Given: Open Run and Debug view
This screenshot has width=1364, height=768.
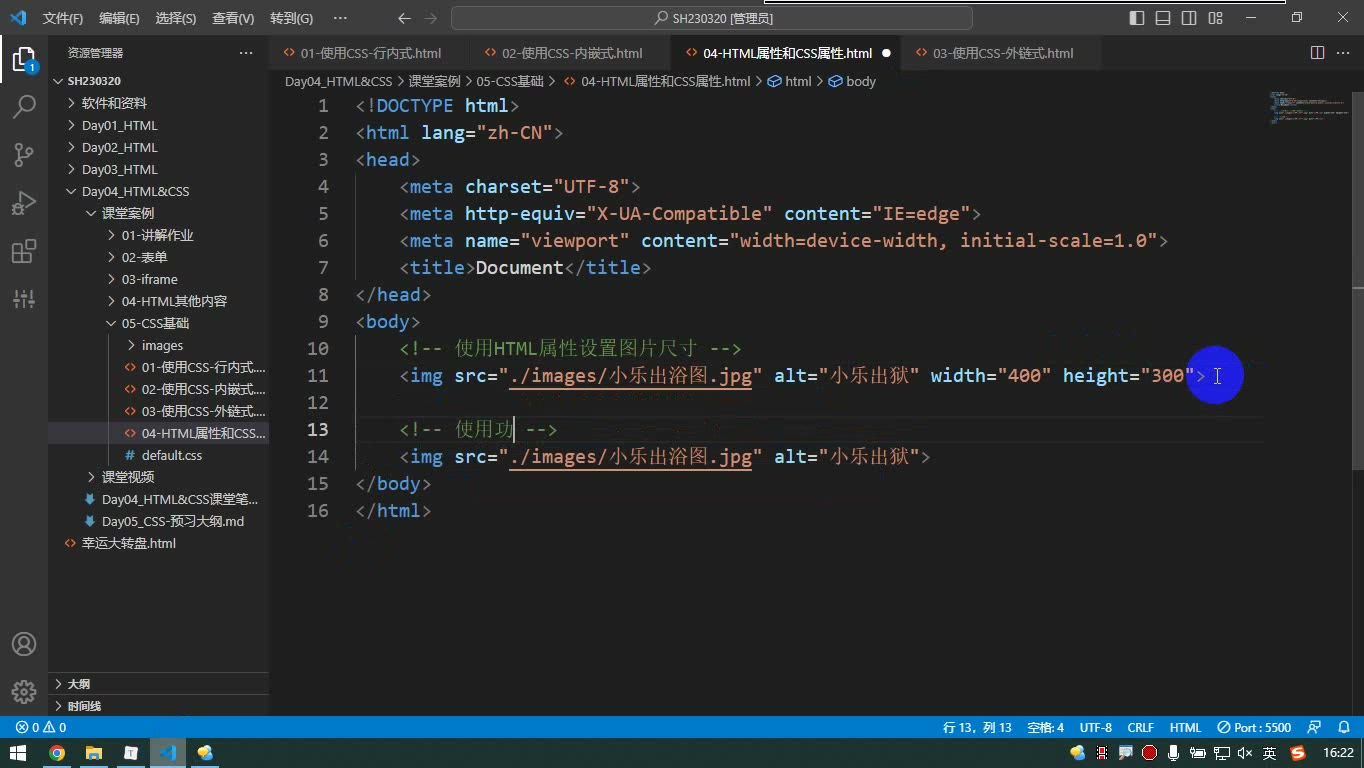Looking at the screenshot, I should pyautogui.click(x=24, y=203).
